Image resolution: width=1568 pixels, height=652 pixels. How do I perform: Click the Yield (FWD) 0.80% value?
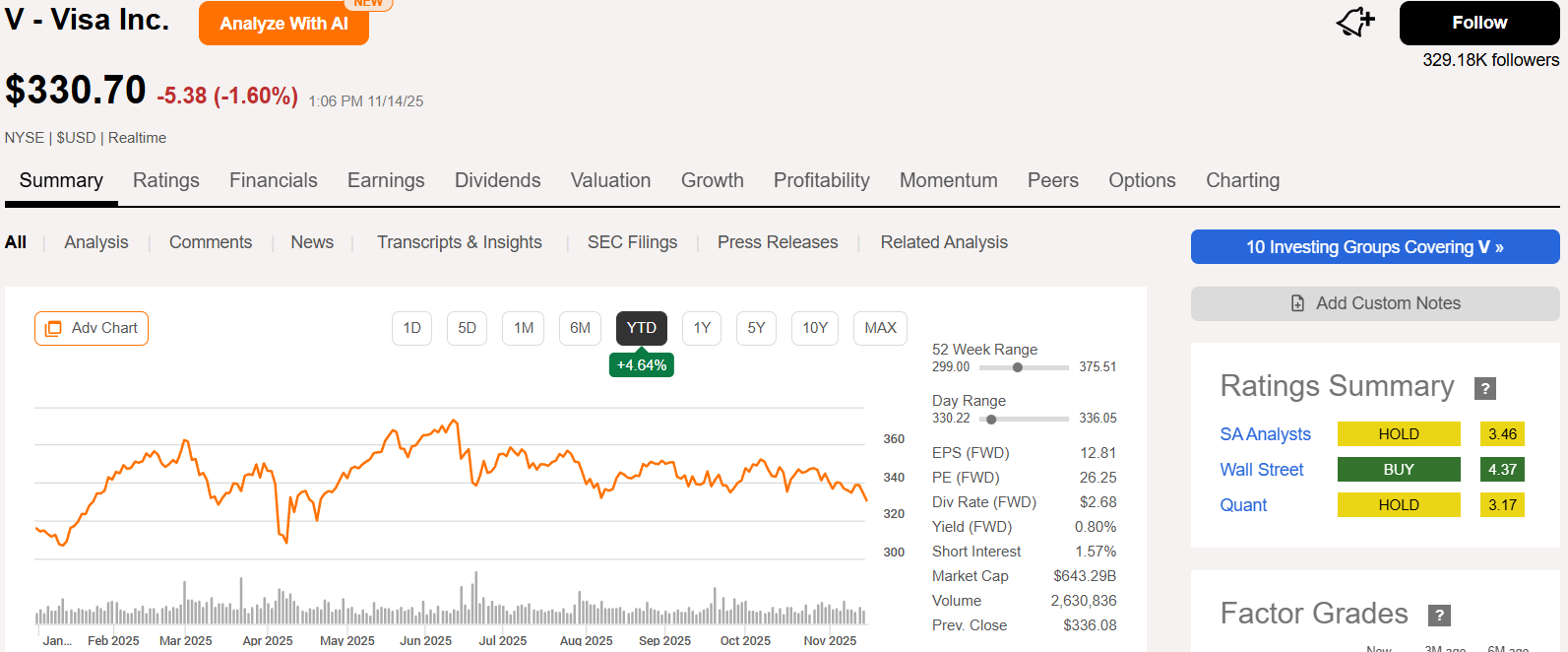pyautogui.click(x=1096, y=527)
